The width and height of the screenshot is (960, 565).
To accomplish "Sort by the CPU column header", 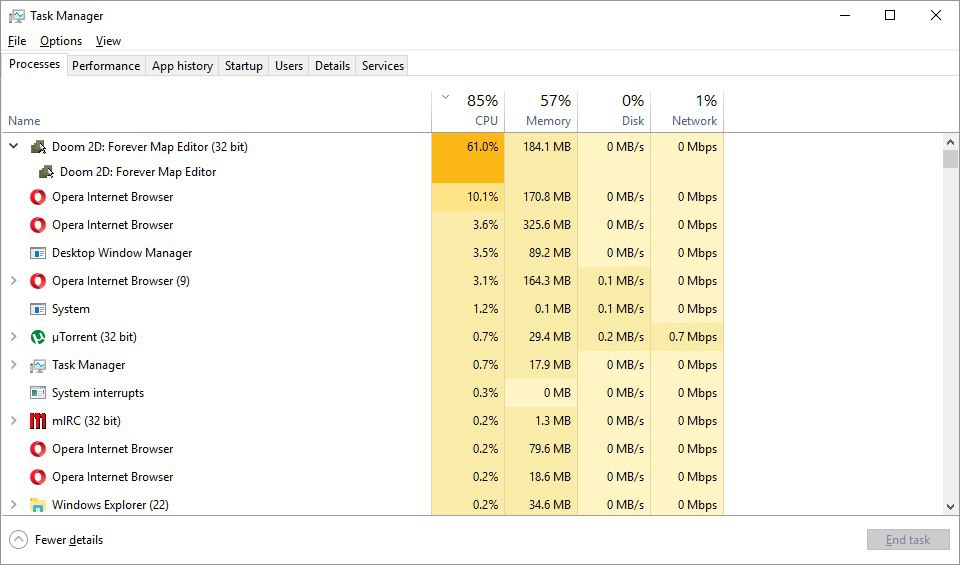I will (x=468, y=111).
